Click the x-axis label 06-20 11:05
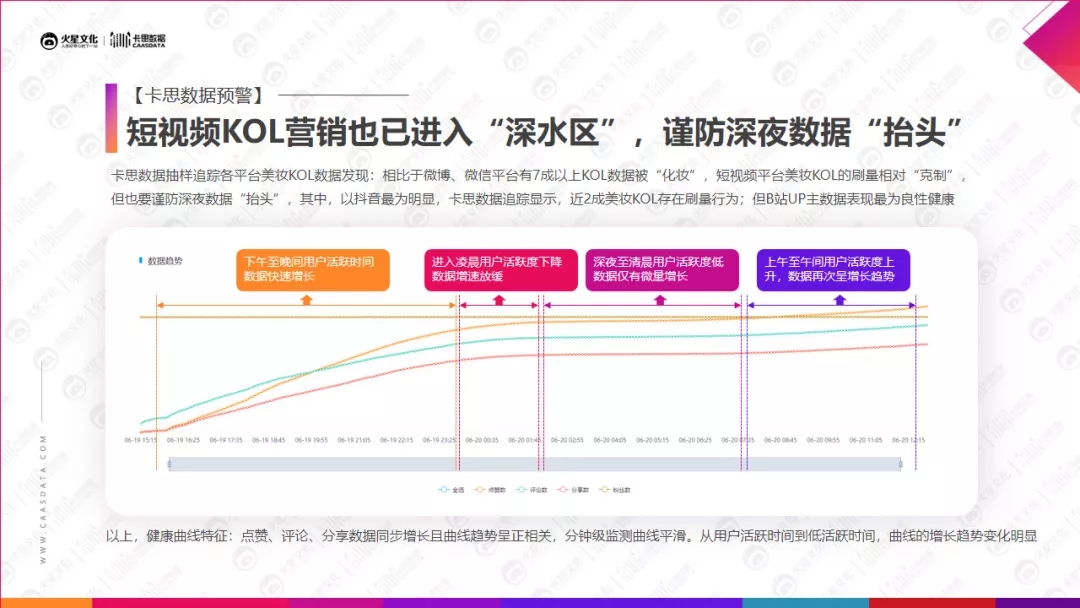1080x608 pixels. click(x=866, y=440)
